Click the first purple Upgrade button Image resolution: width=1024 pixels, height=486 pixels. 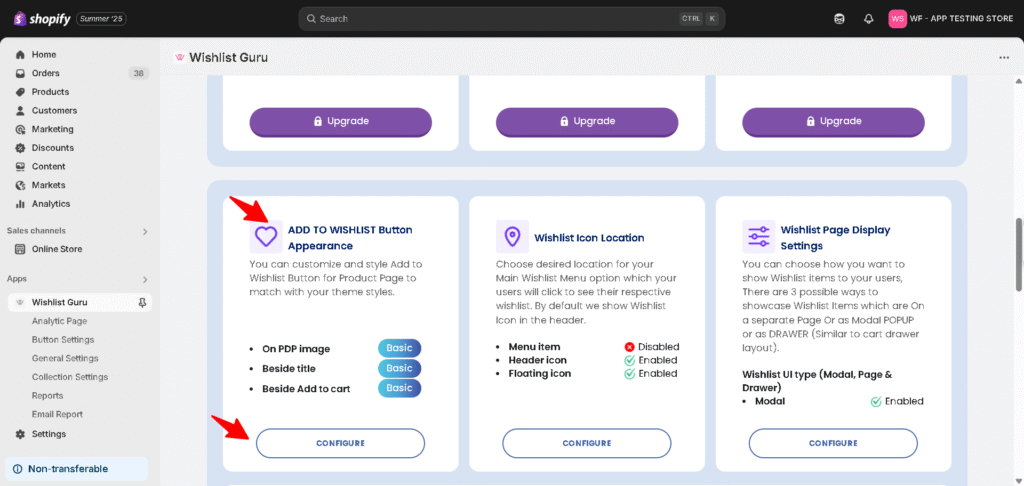340,122
